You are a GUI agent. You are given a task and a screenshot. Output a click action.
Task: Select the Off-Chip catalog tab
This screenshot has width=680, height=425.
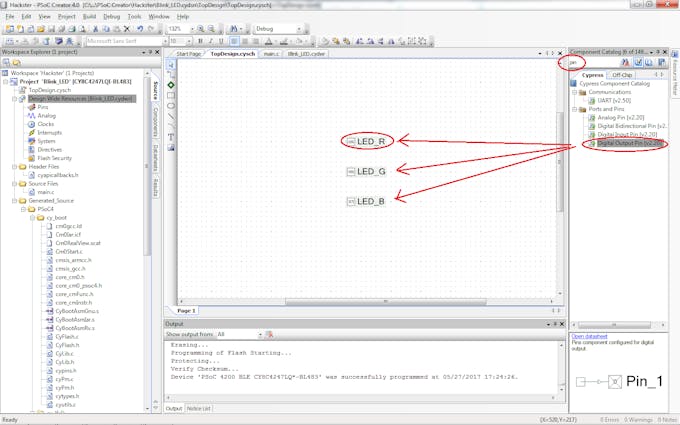622,74
